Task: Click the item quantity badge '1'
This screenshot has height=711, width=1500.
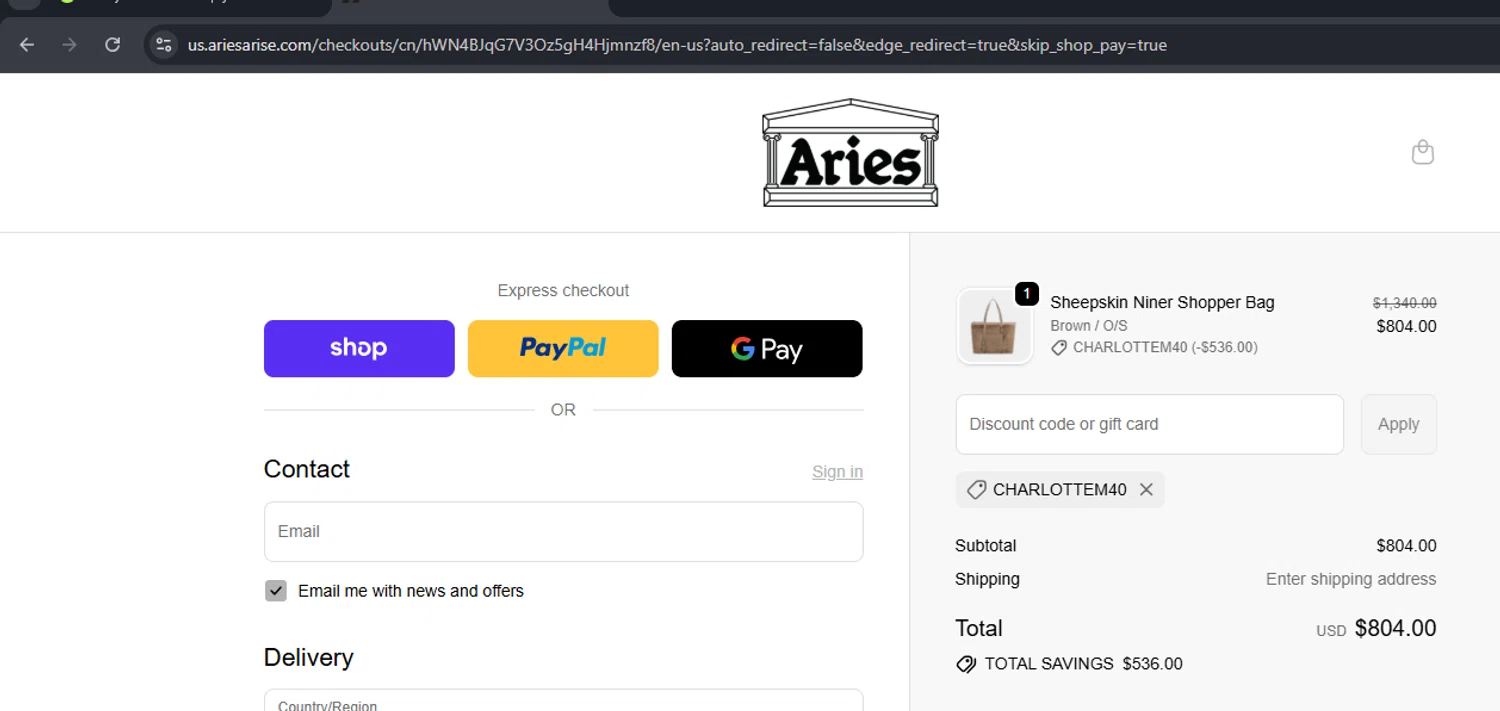Action: point(1026,294)
